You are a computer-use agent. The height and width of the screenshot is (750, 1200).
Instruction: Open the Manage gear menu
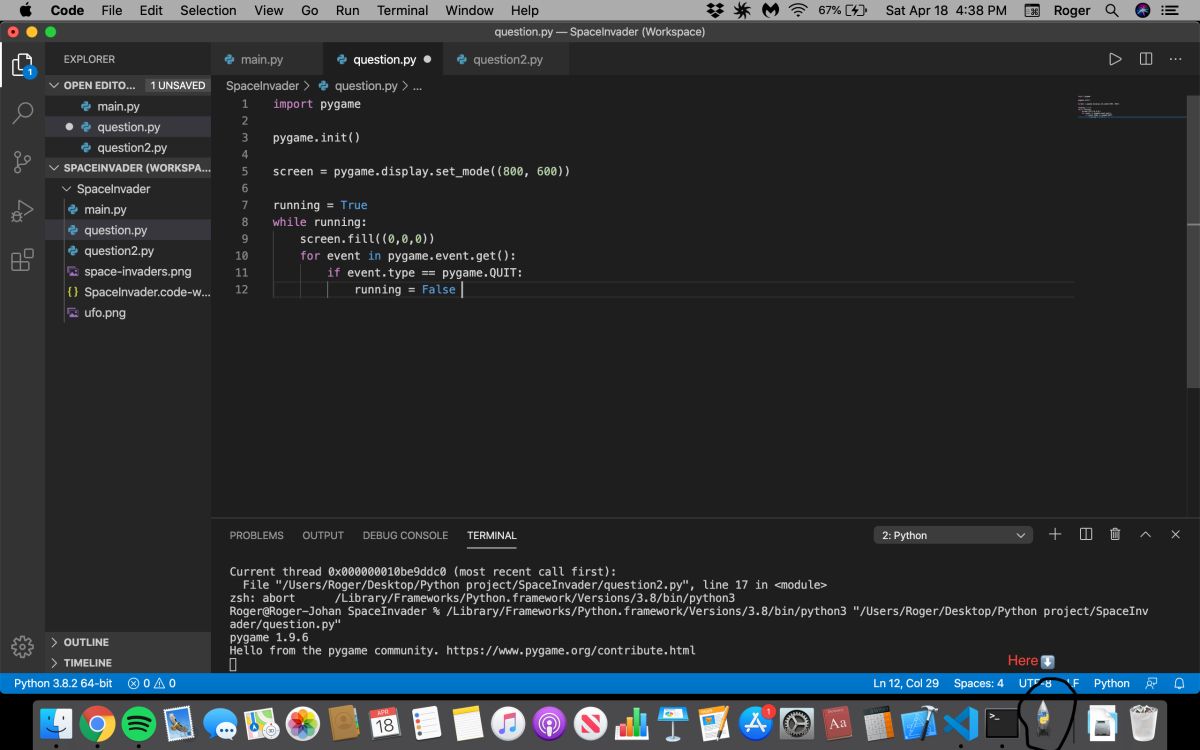[22, 647]
